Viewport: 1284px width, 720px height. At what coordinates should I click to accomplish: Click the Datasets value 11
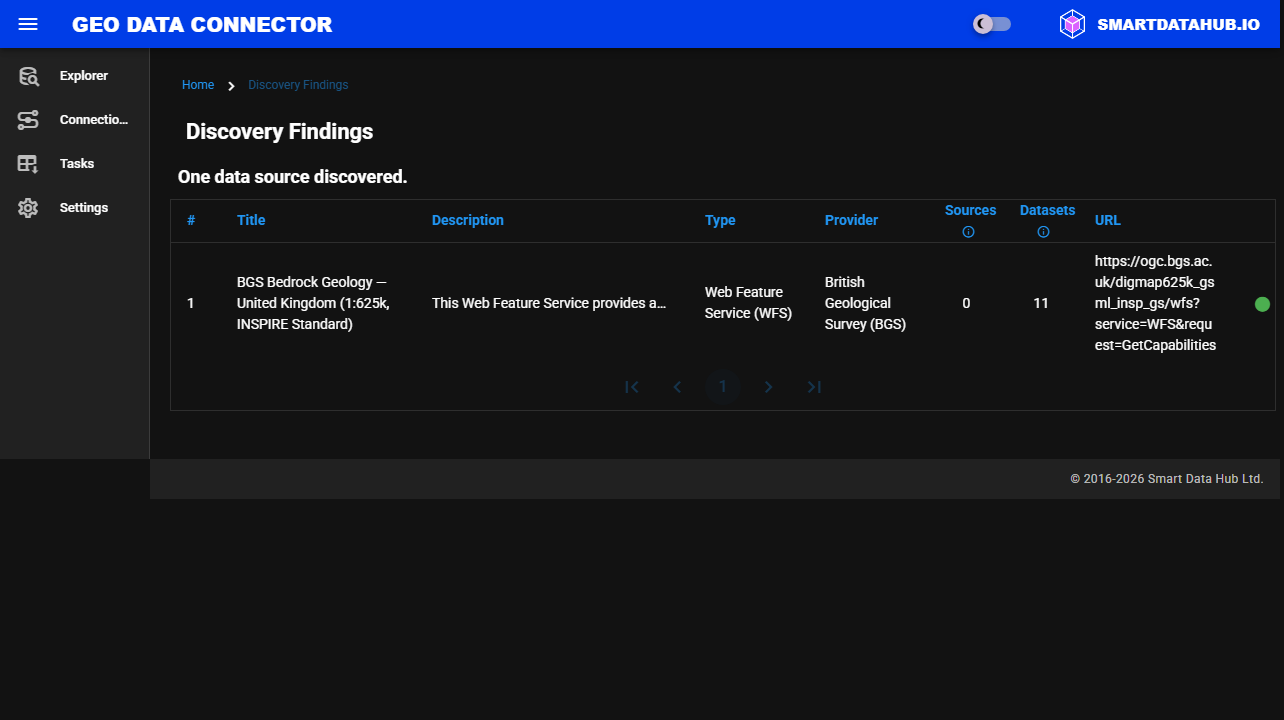tap(1041, 303)
